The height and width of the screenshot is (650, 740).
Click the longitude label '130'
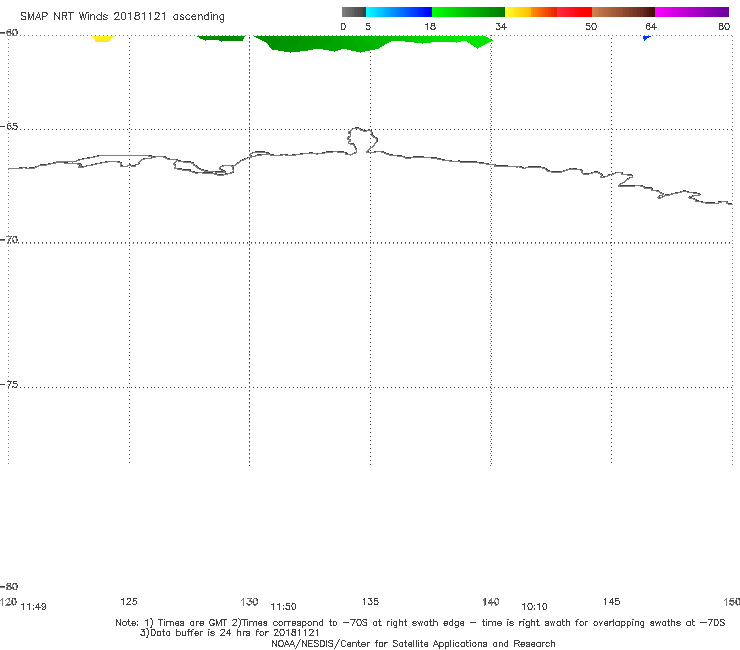[x=249, y=601]
